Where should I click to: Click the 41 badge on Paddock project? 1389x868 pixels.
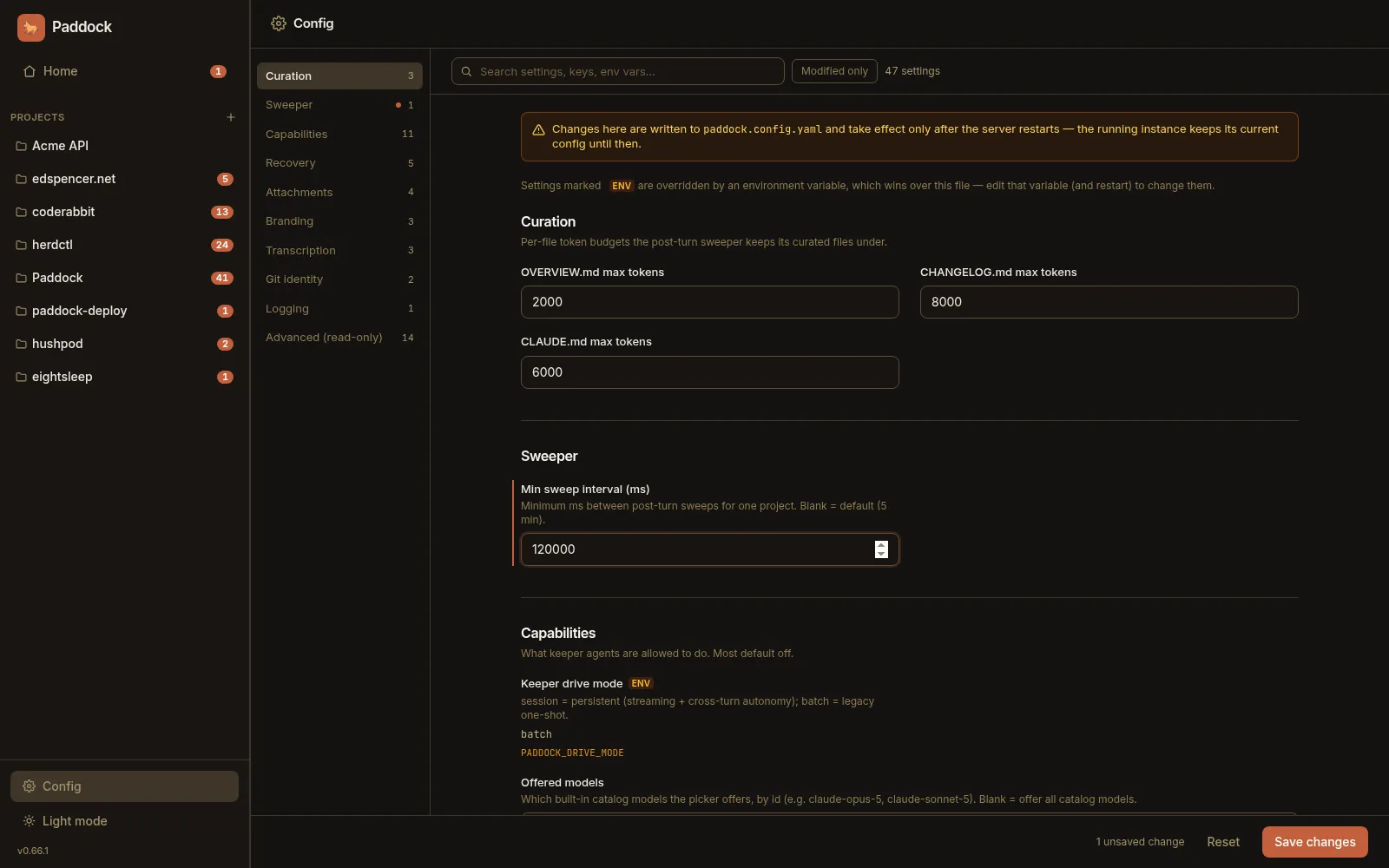[x=222, y=278]
